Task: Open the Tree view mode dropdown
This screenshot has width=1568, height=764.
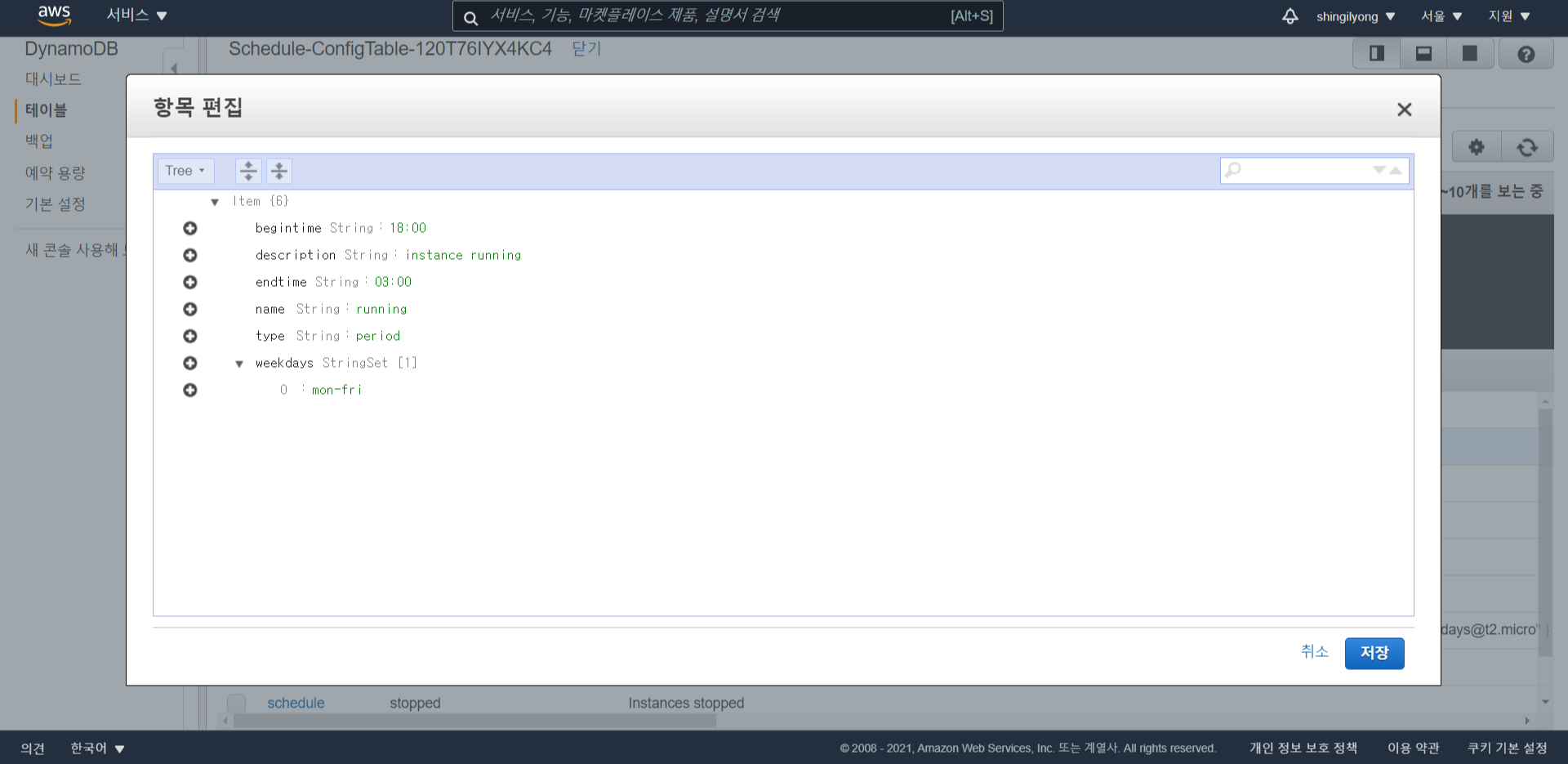Action: (x=185, y=171)
